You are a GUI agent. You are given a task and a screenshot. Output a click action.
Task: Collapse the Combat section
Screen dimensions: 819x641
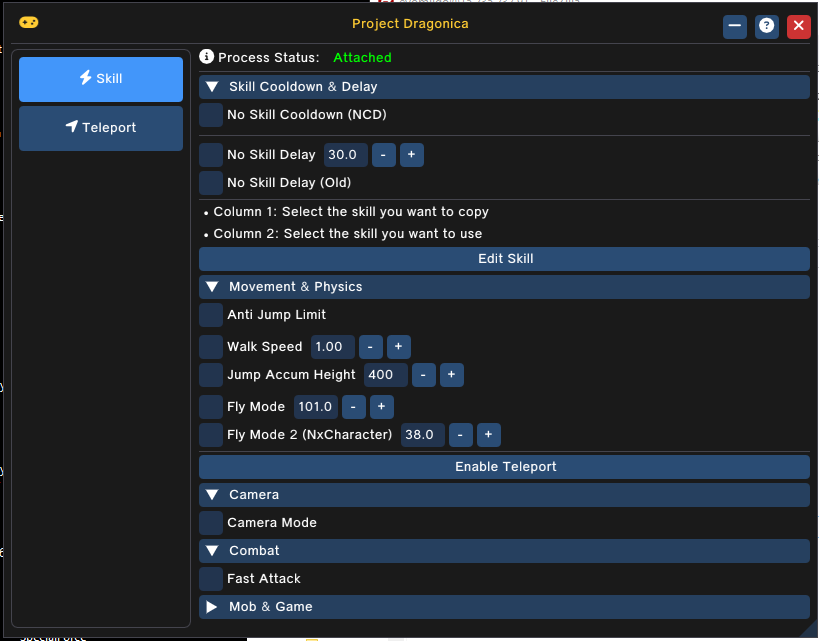pos(504,551)
